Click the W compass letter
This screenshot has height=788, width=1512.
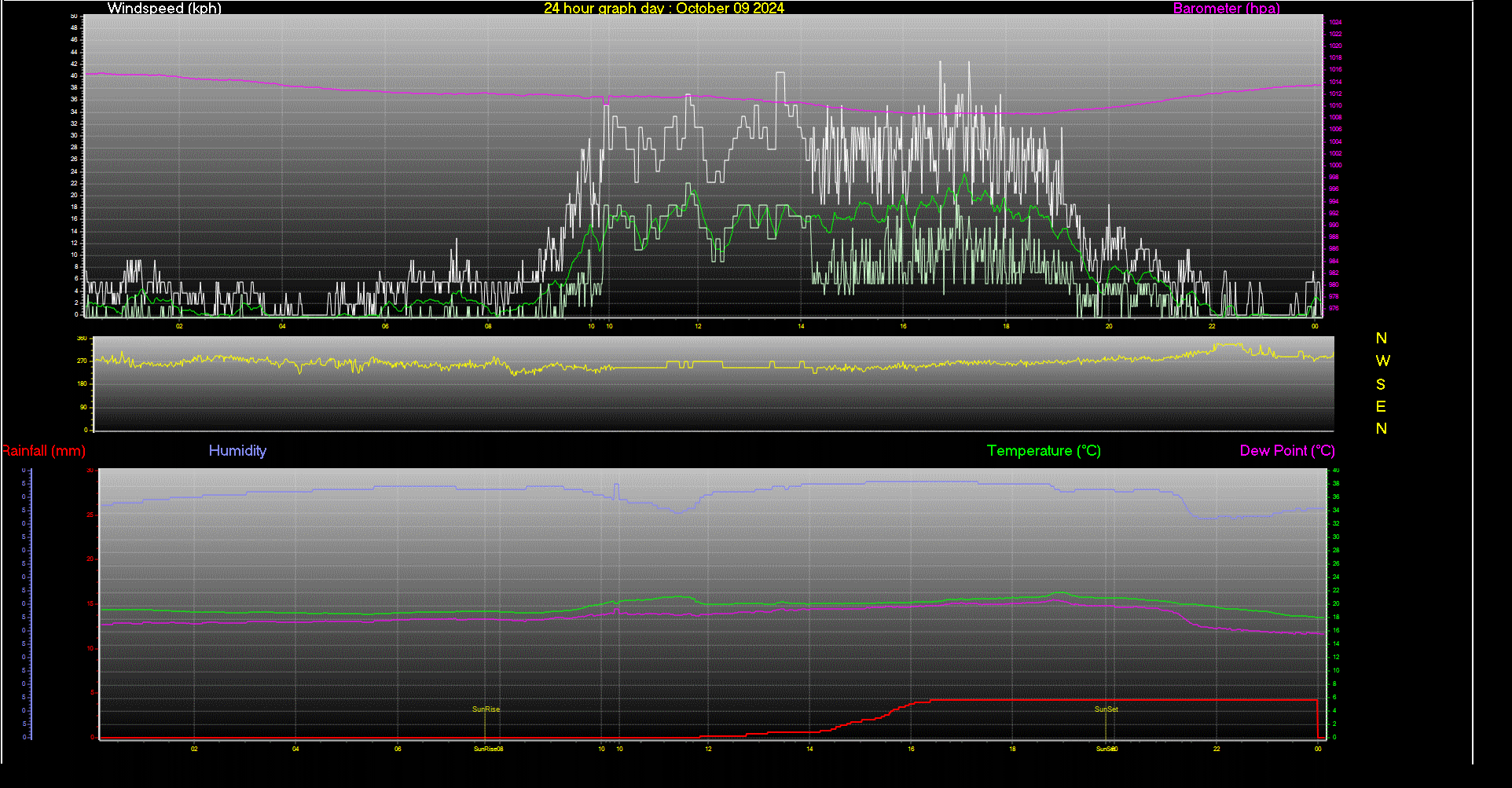click(1382, 361)
